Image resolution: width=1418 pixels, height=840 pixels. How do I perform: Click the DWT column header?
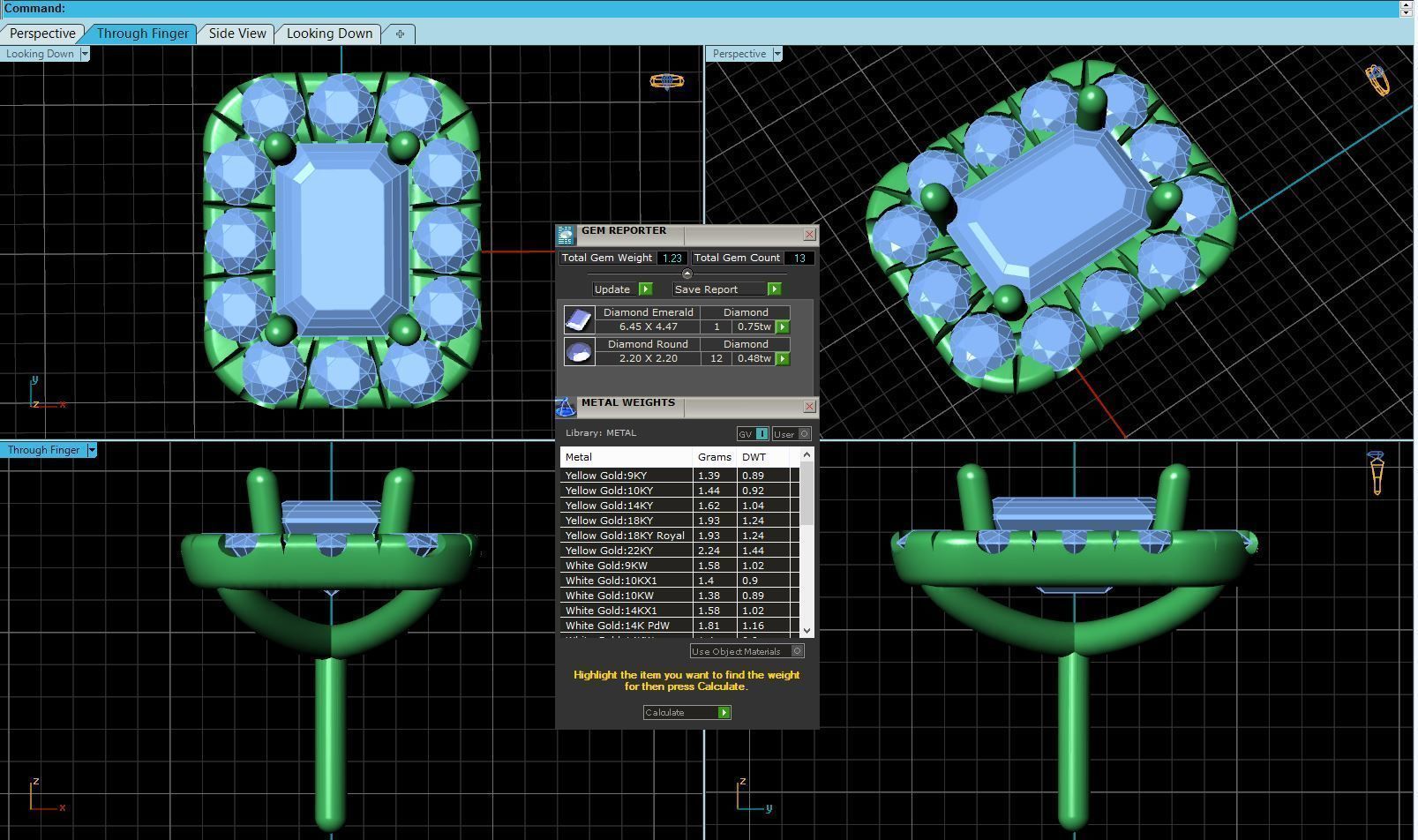(763, 457)
